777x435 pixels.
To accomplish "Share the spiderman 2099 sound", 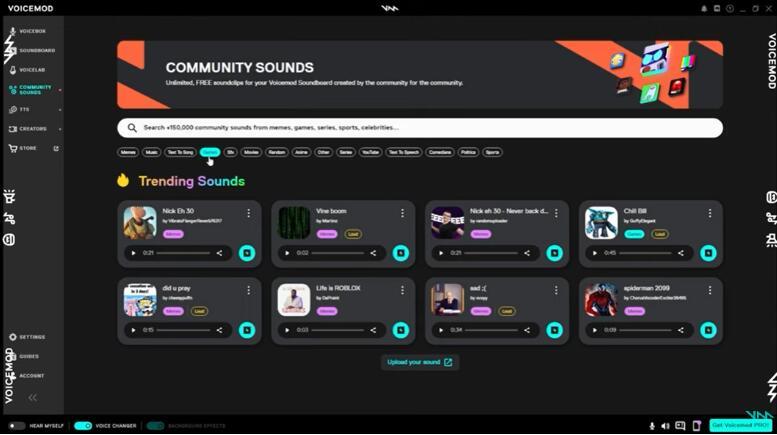I will point(680,330).
